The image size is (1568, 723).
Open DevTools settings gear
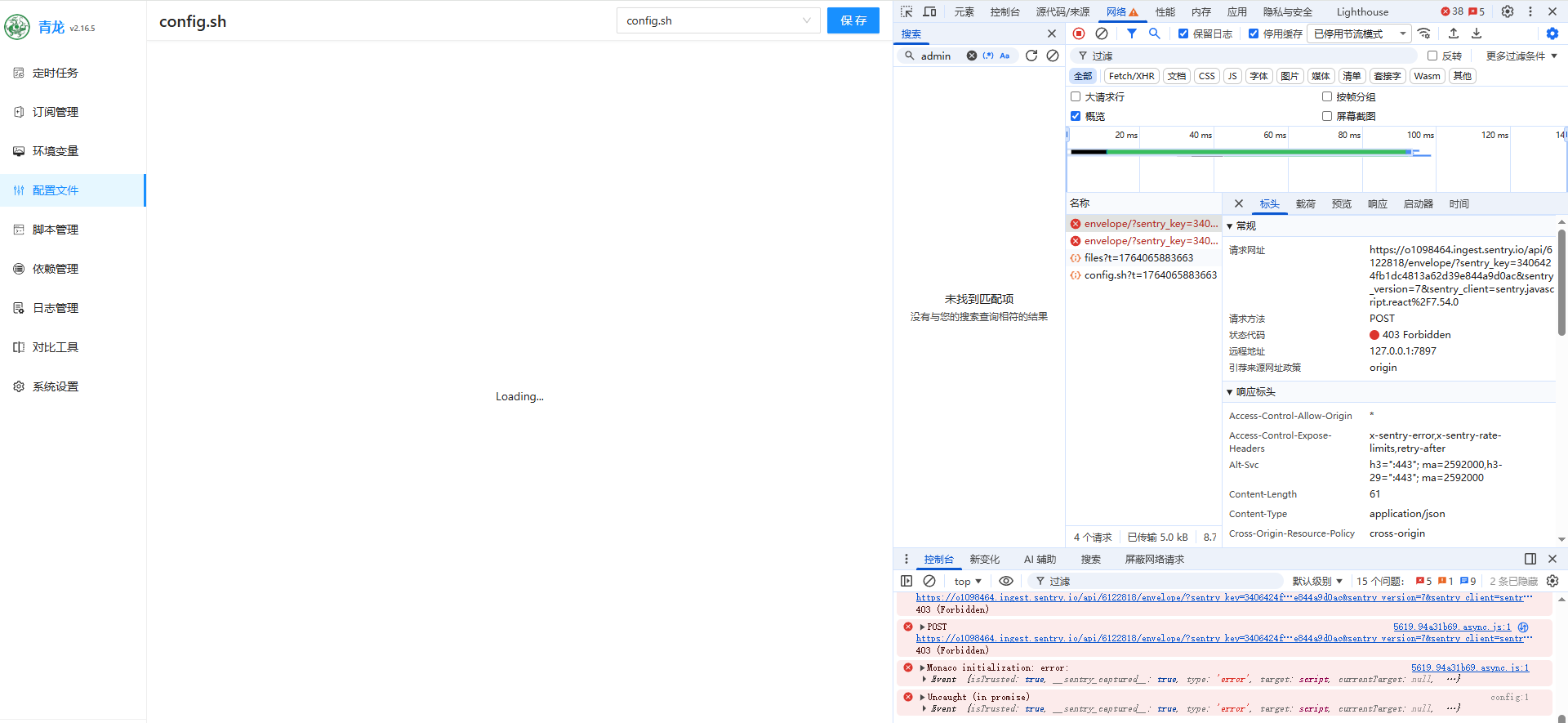coord(1508,11)
